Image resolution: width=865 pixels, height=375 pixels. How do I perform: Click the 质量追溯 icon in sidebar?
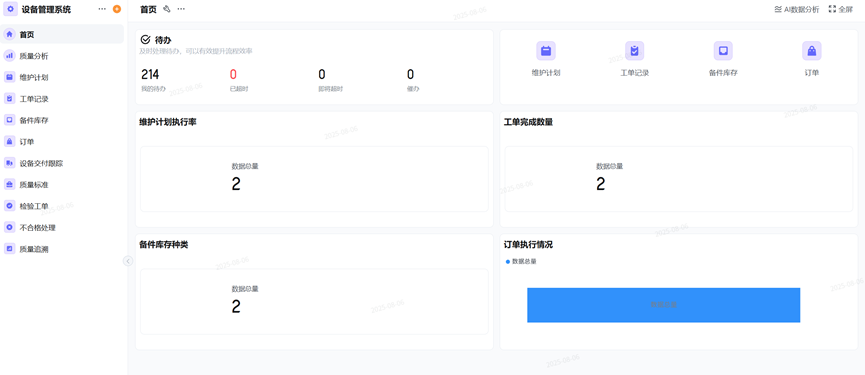(9, 249)
